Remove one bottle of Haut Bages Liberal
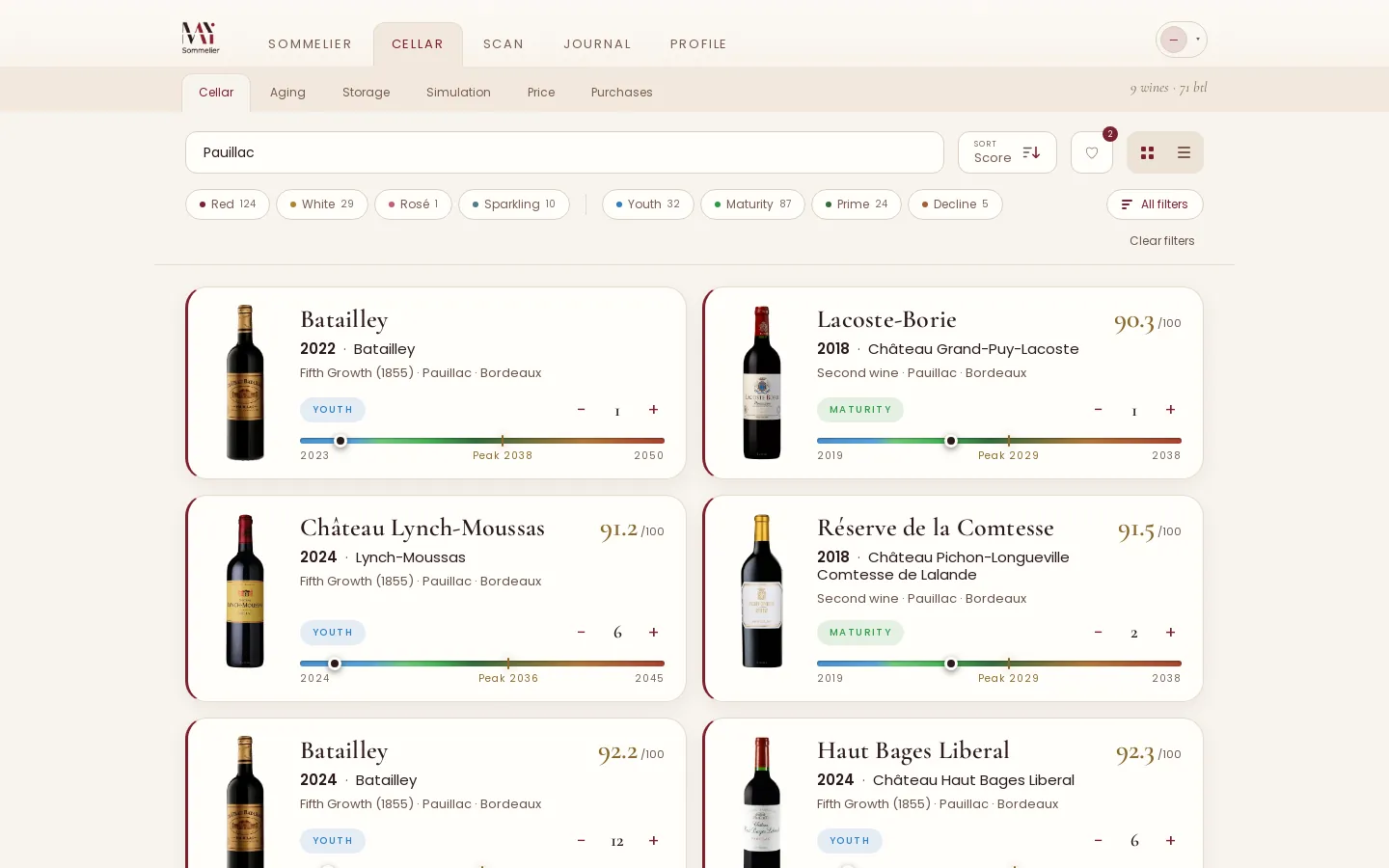The width and height of the screenshot is (1389, 868). 1099,841
